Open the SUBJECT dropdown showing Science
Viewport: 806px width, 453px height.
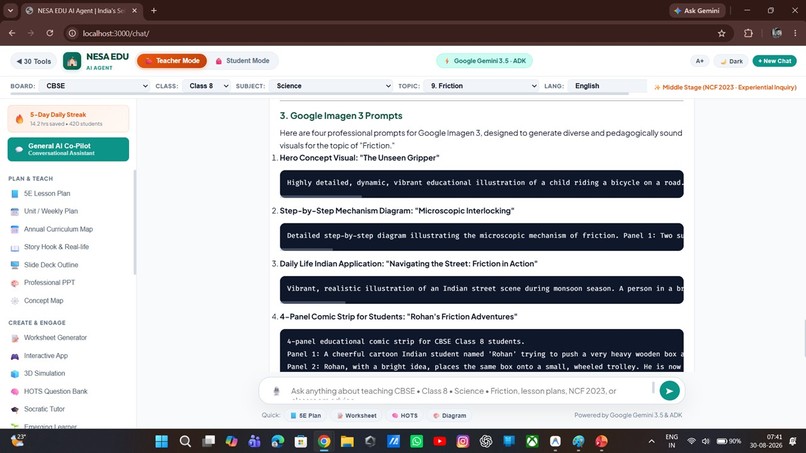(332, 86)
